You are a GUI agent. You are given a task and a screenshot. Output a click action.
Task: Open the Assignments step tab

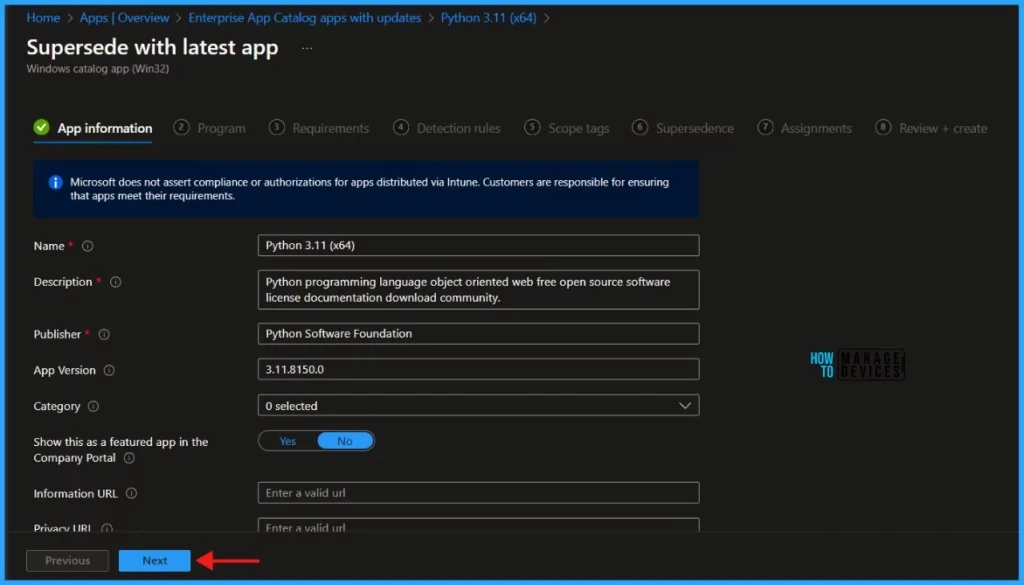pyautogui.click(x=804, y=129)
